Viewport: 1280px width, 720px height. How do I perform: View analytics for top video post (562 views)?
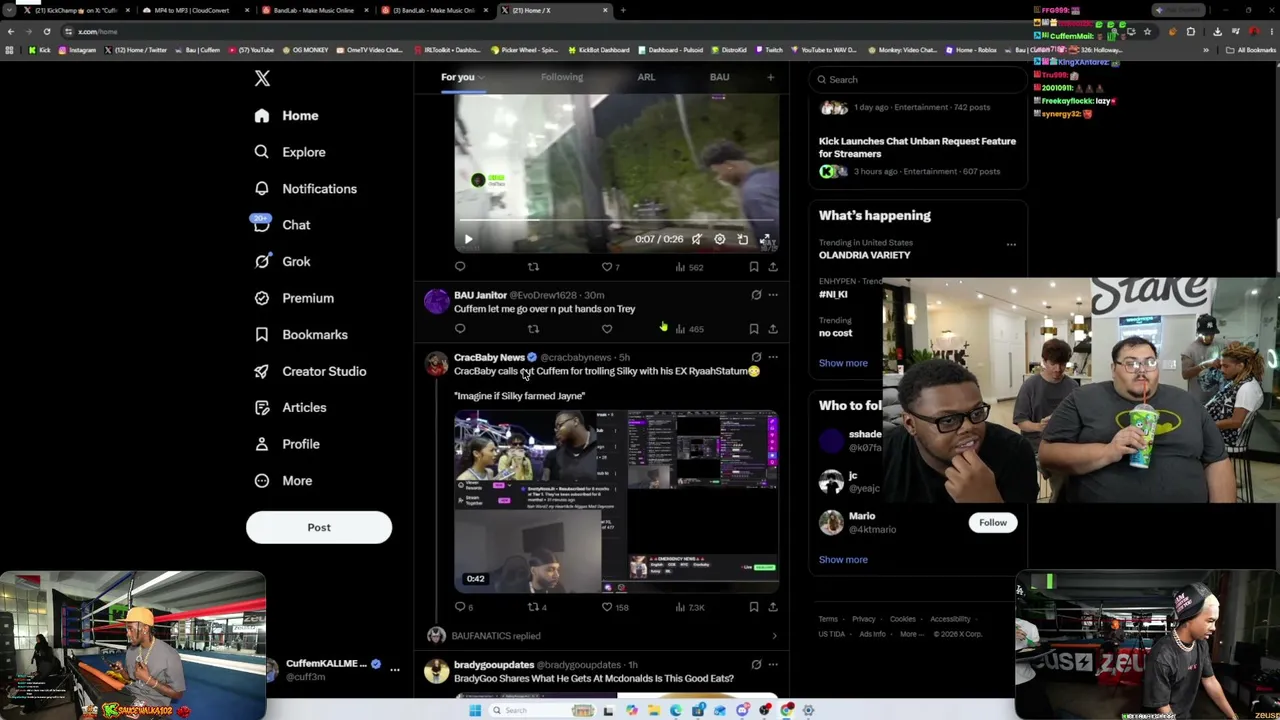pos(690,267)
